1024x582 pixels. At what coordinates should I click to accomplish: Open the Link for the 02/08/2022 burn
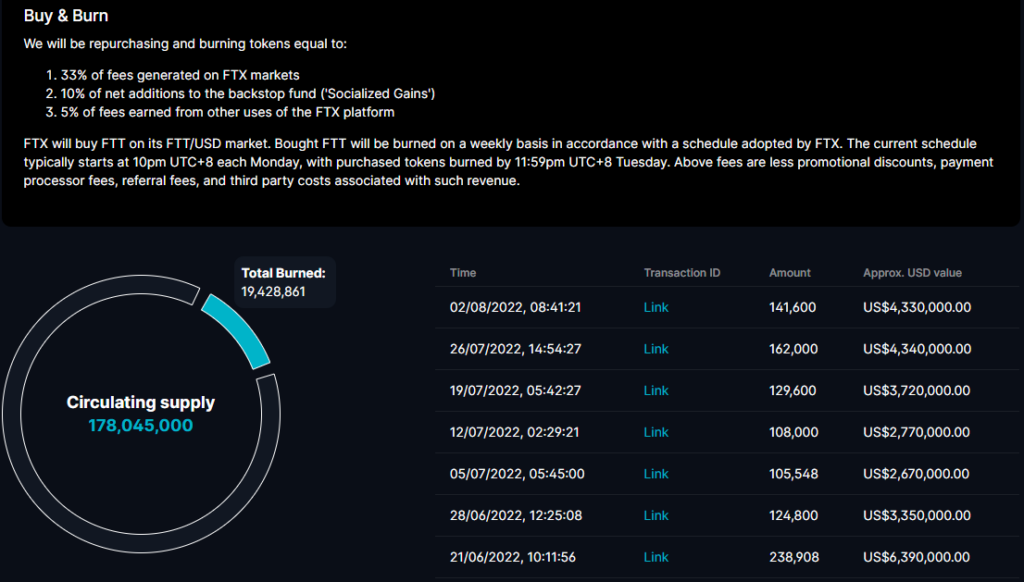[x=656, y=307]
